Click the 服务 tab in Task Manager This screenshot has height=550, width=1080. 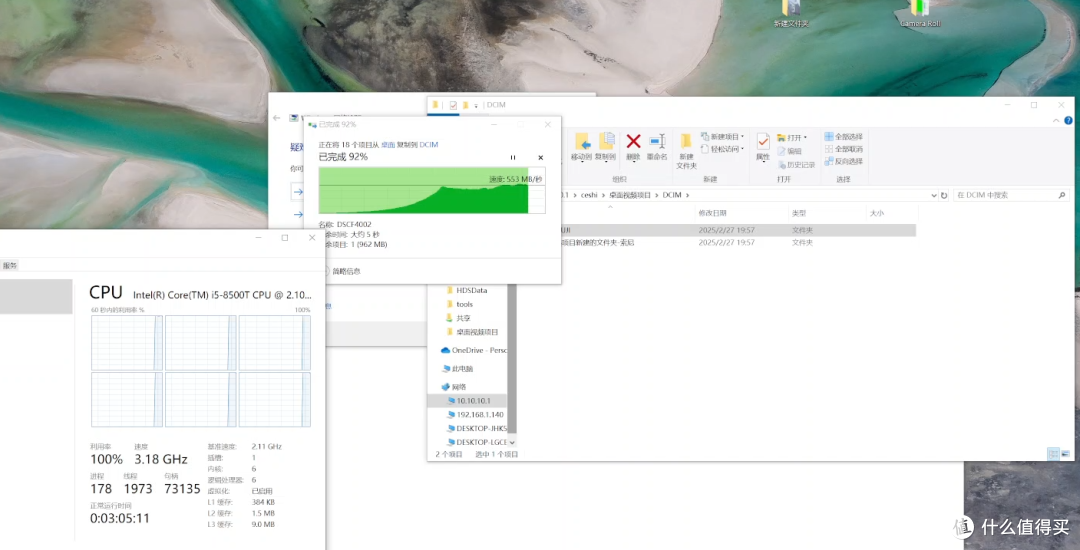[x=10, y=266]
